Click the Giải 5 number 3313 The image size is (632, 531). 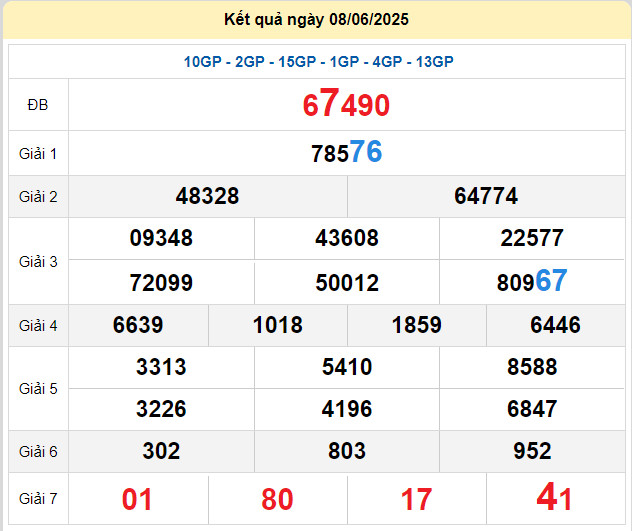[x=161, y=367]
